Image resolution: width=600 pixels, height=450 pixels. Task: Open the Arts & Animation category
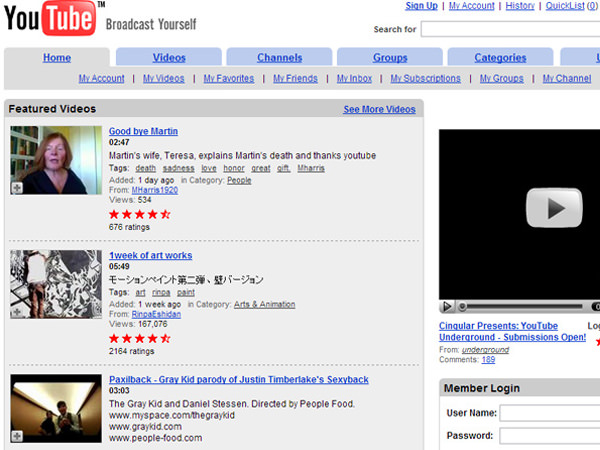click(x=264, y=305)
